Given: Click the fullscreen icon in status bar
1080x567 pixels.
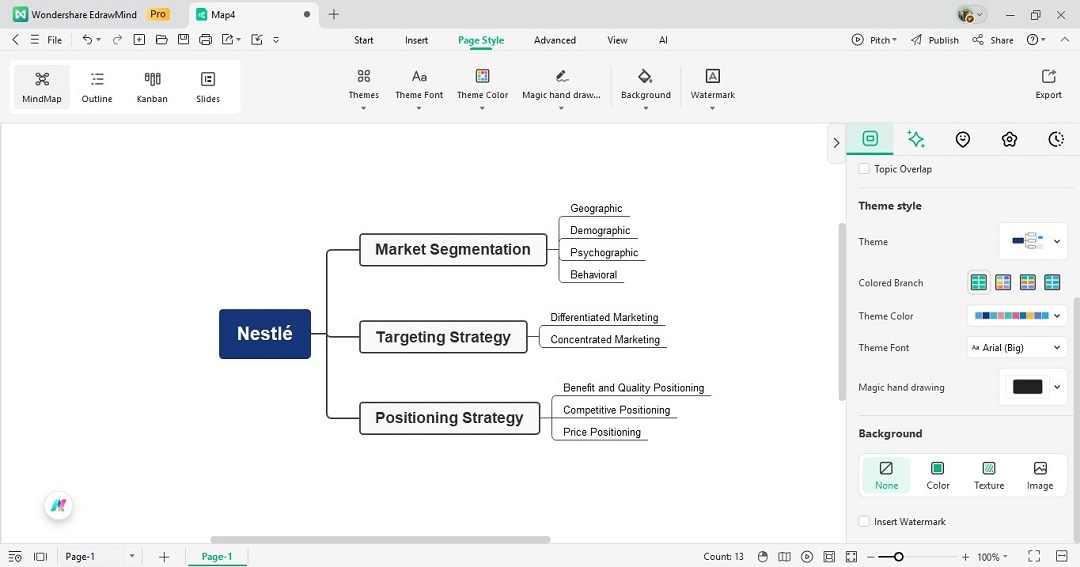Looking at the screenshot, I should [x=1034, y=556].
